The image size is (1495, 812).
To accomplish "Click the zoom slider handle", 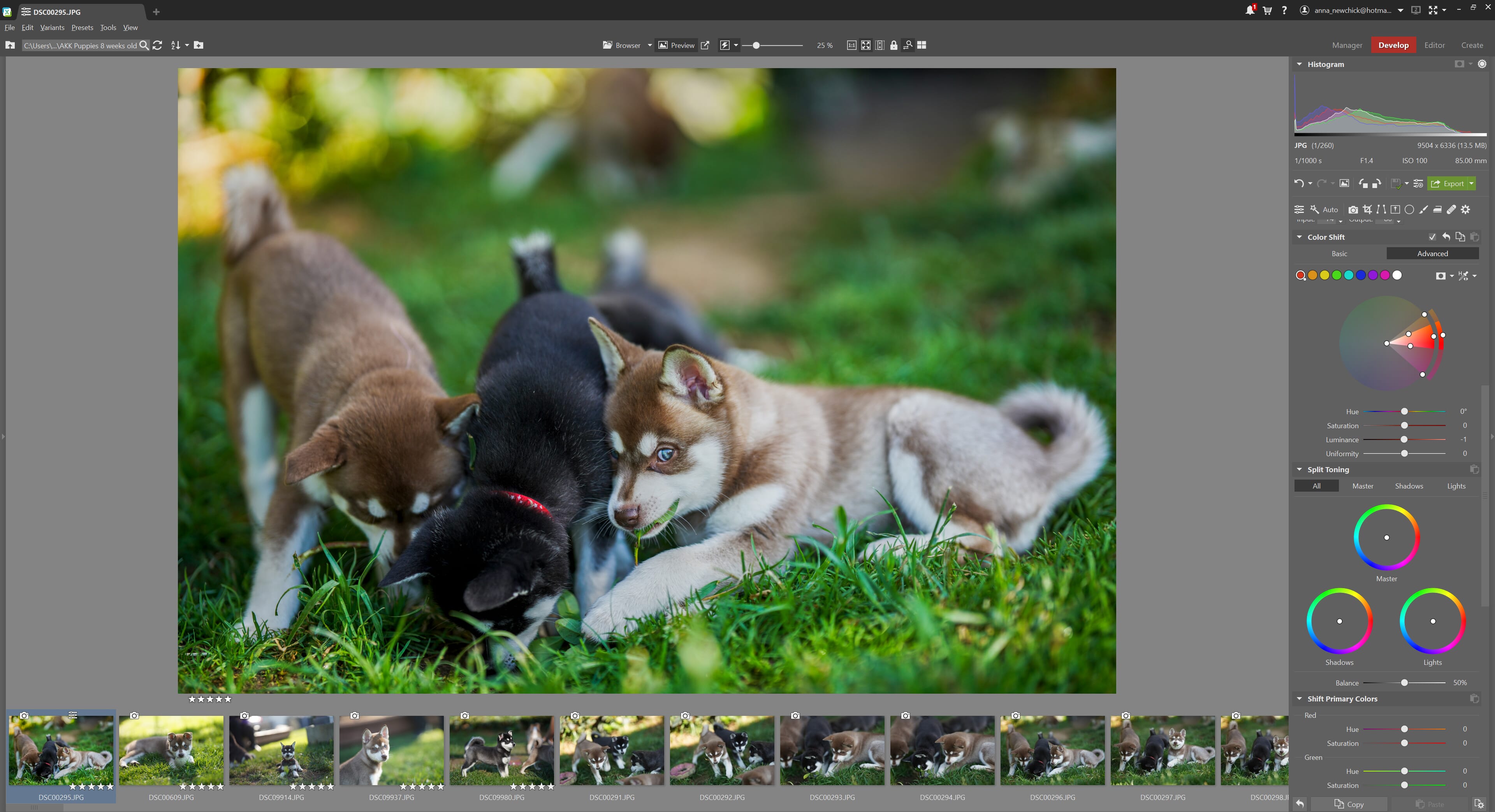I will click(756, 45).
